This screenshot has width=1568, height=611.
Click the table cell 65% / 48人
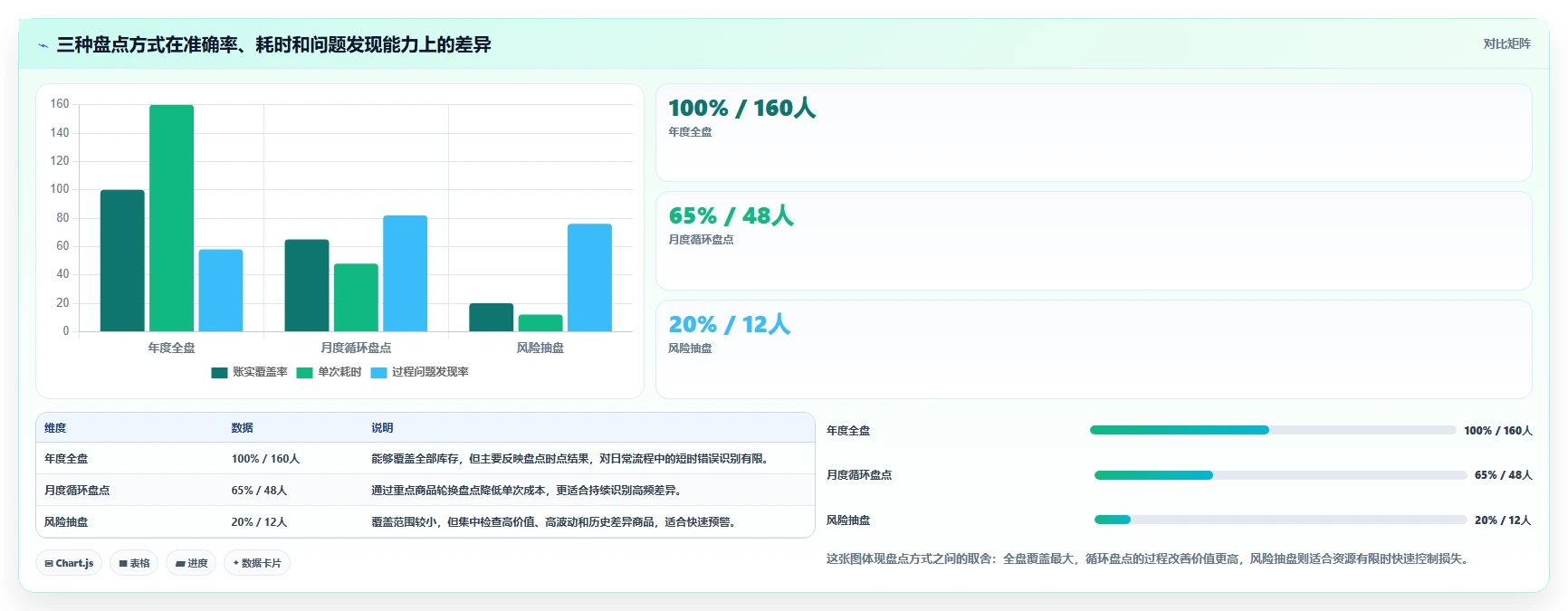pos(259,491)
